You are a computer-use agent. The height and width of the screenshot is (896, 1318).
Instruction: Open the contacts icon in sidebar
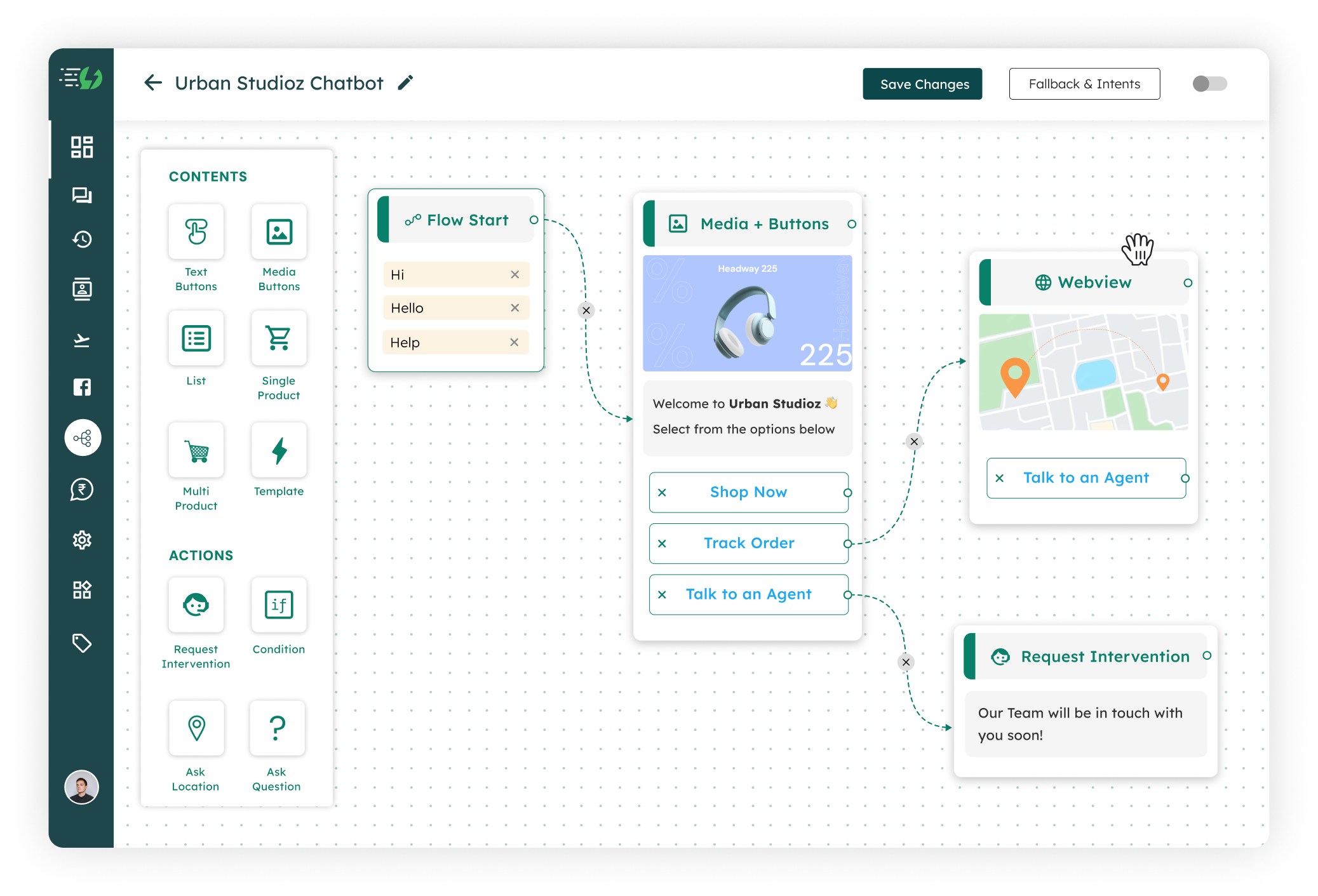pos(82,289)
